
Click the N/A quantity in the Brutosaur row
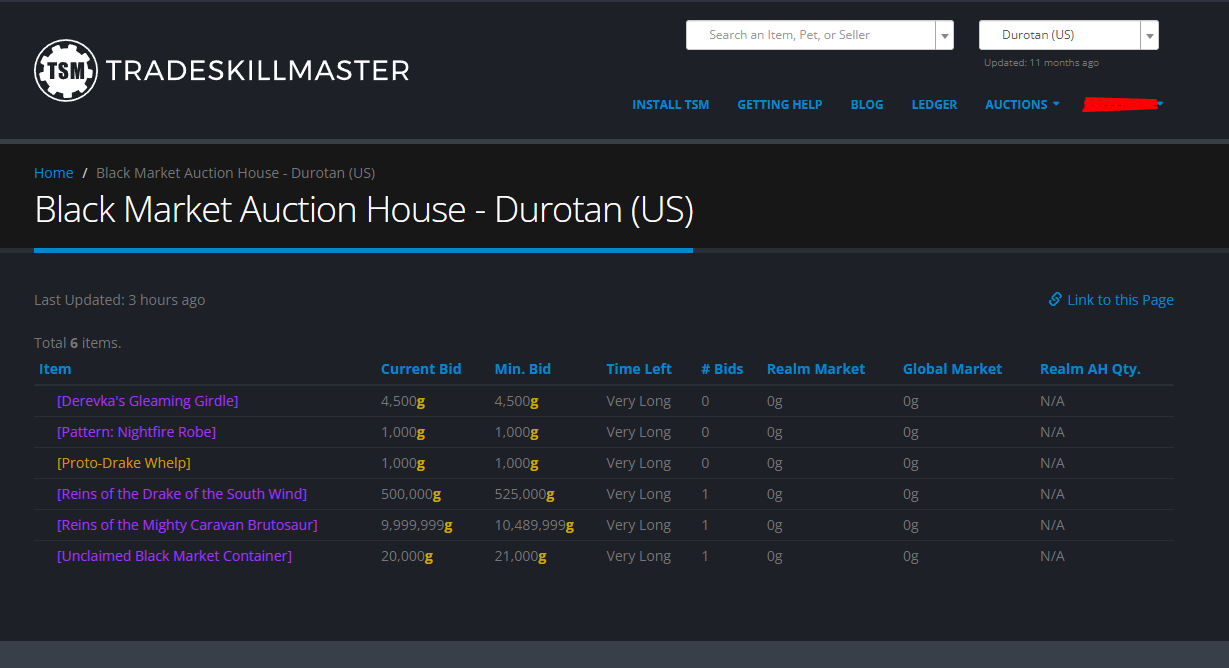(x=1052, y=525)
